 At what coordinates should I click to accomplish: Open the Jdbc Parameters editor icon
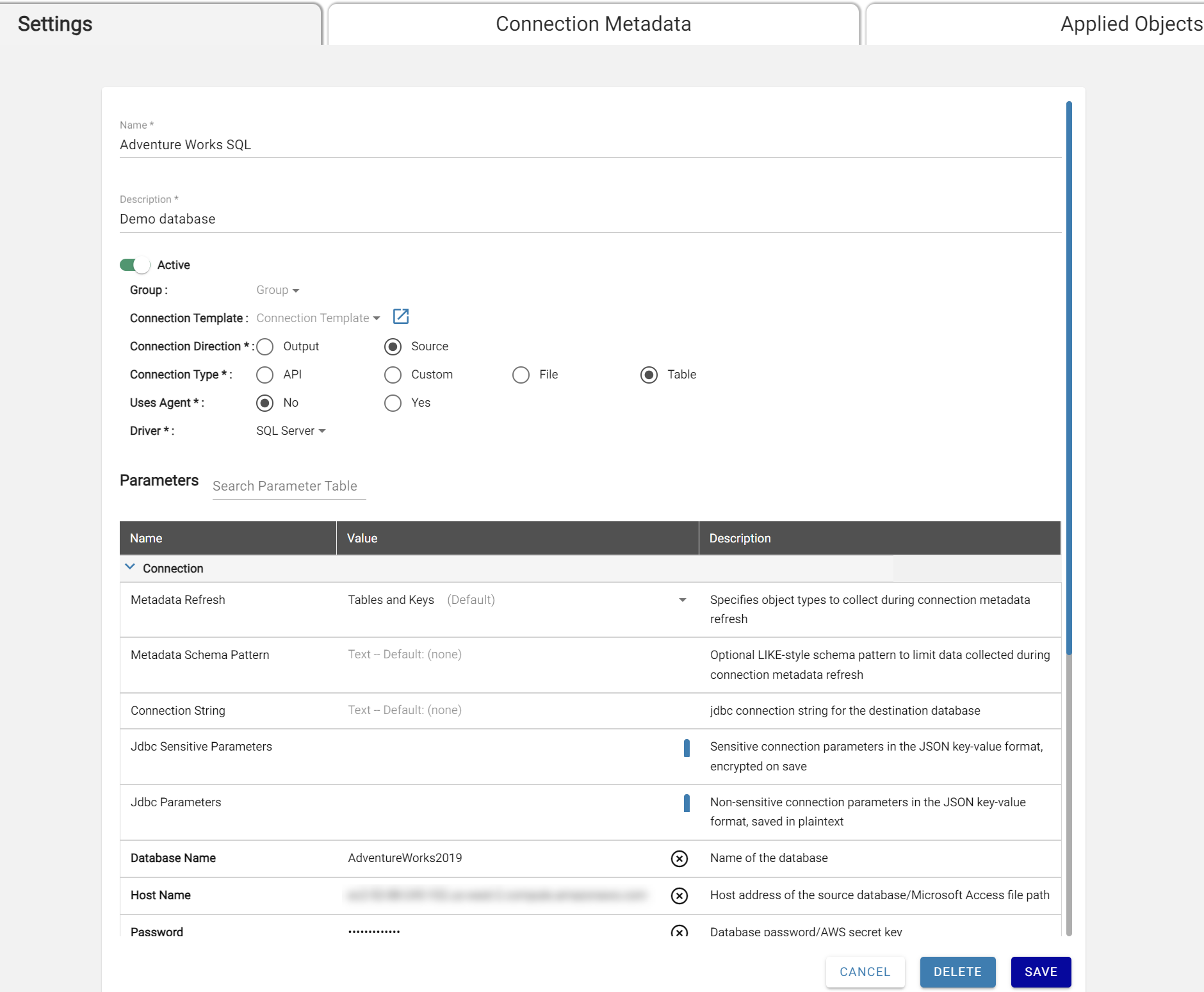(687, 803)
